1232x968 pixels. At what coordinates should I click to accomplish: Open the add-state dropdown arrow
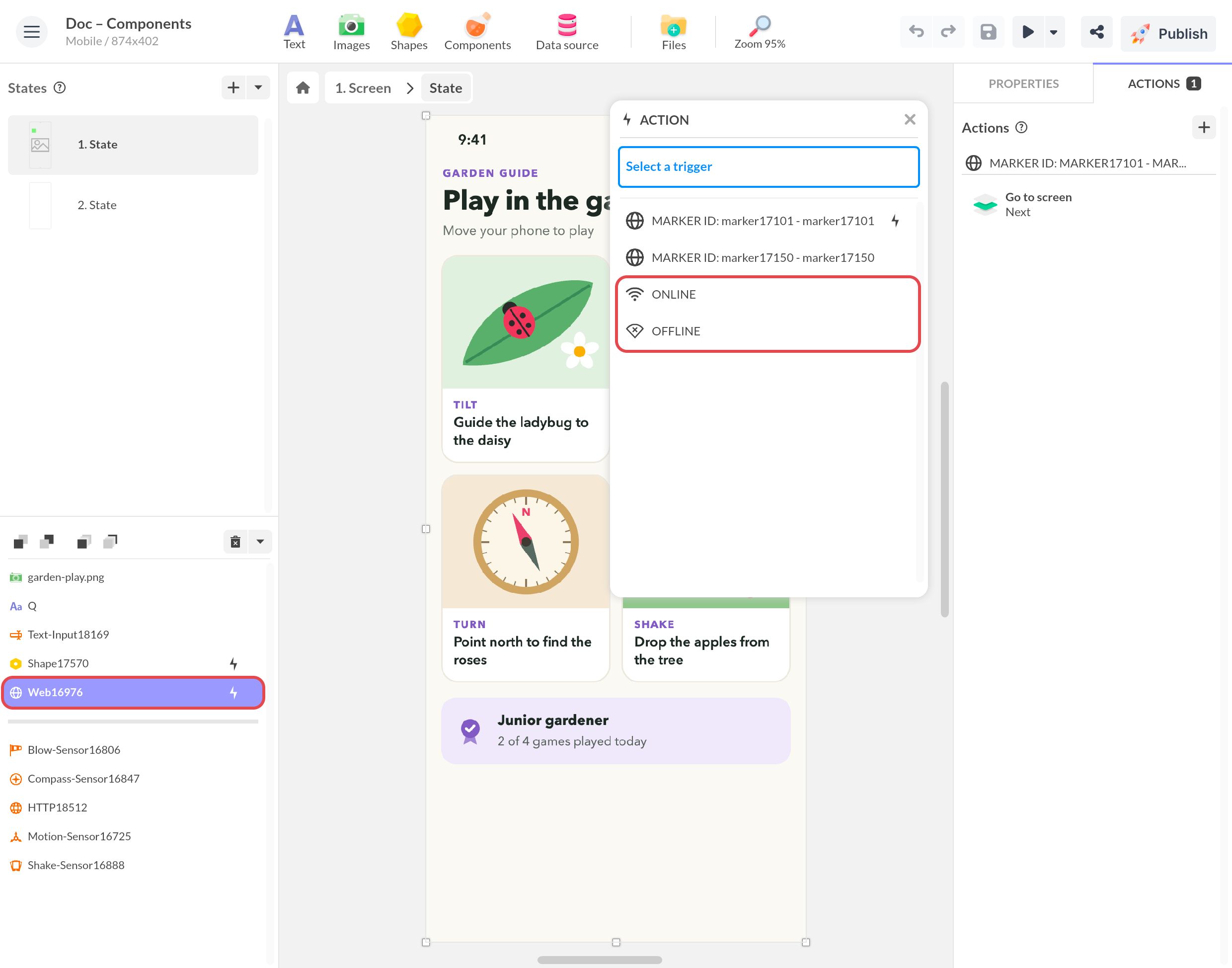[x=258, y=87]
